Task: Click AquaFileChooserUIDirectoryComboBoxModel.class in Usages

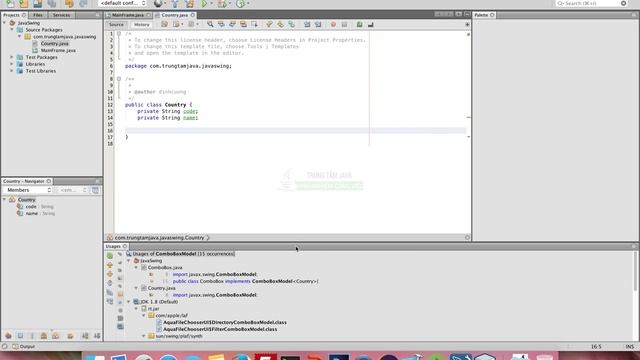Action: (x=225, y=322)
